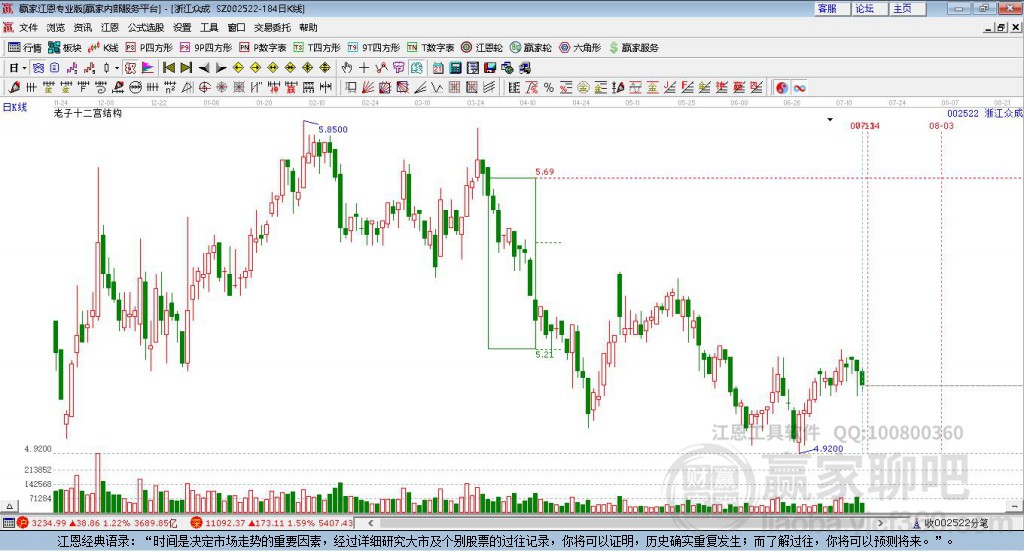Click the 4.9200 low price label
Image resolution: width=1024 pixels, height=551 pixels.
click(828, 449)
